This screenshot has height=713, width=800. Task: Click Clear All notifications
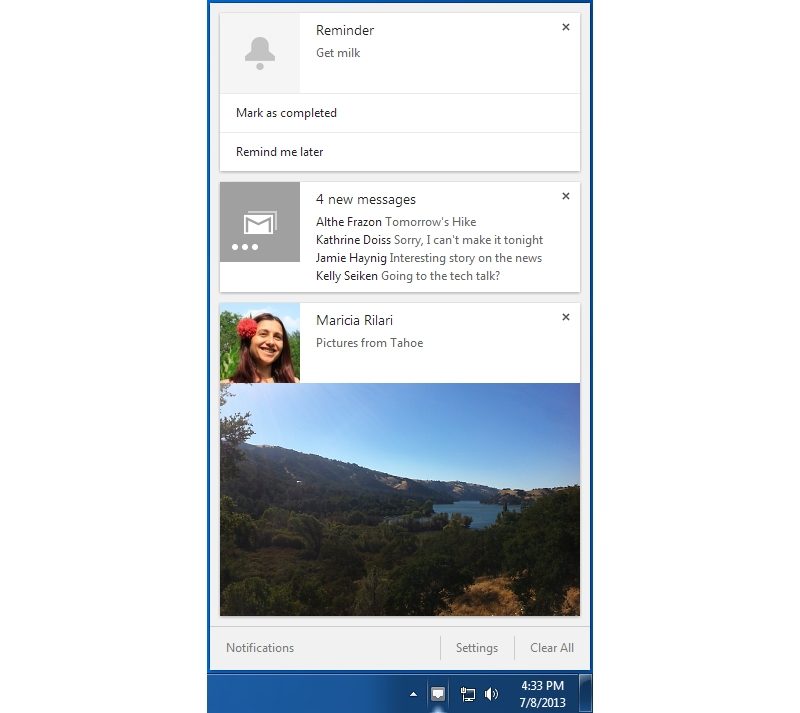tap(552, 648)
